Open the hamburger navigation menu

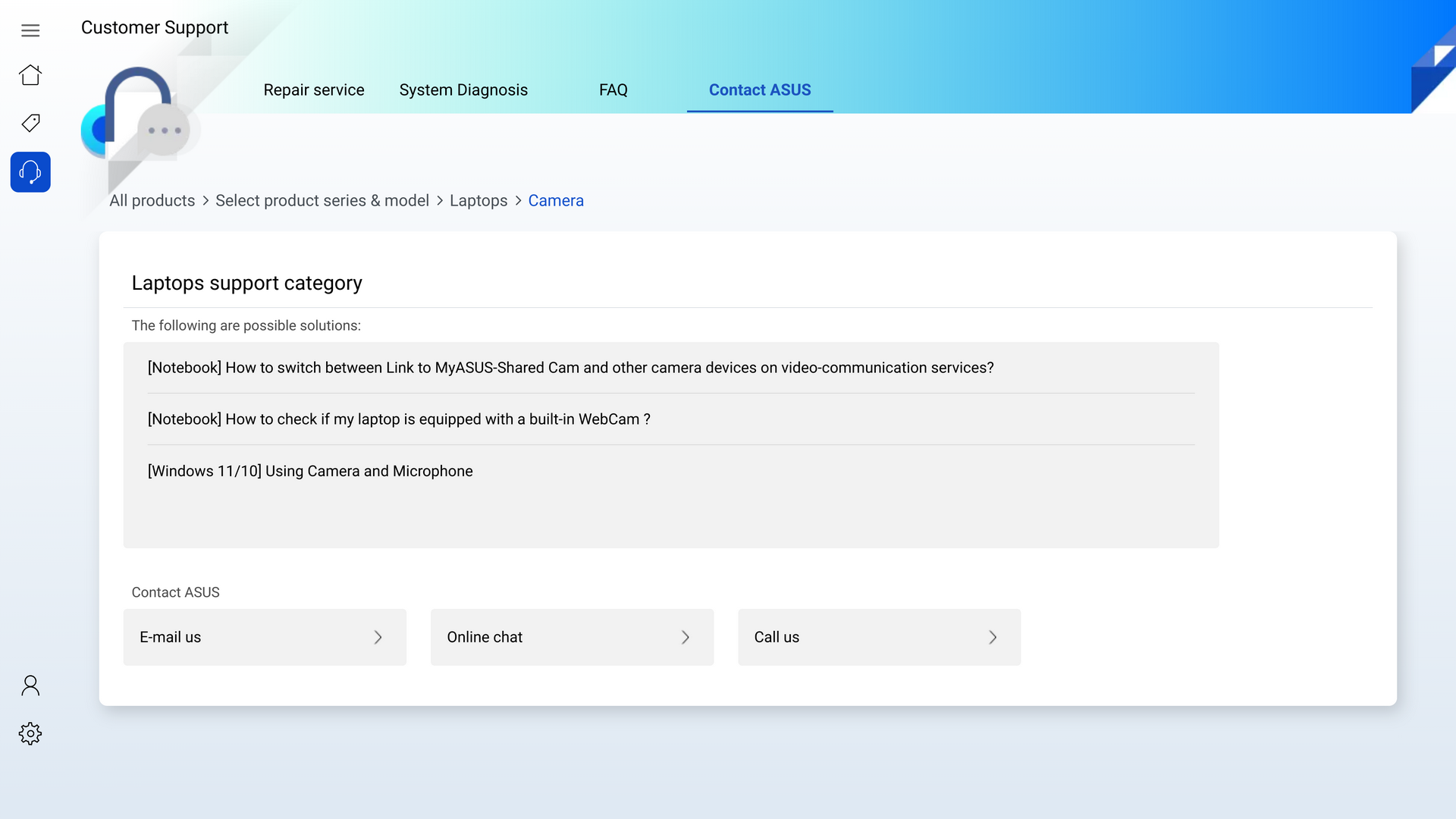[x=30, y=30]
